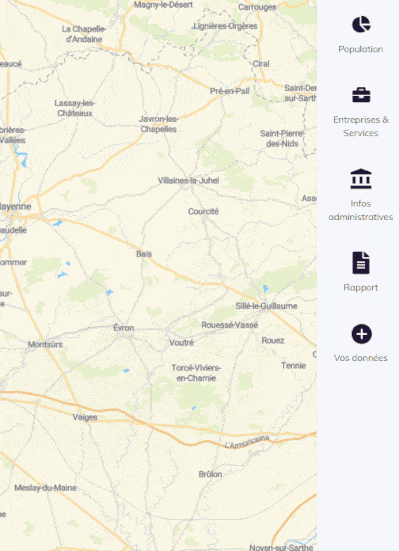Select Meslay-du-Maine on the map

tap(45, 488)
